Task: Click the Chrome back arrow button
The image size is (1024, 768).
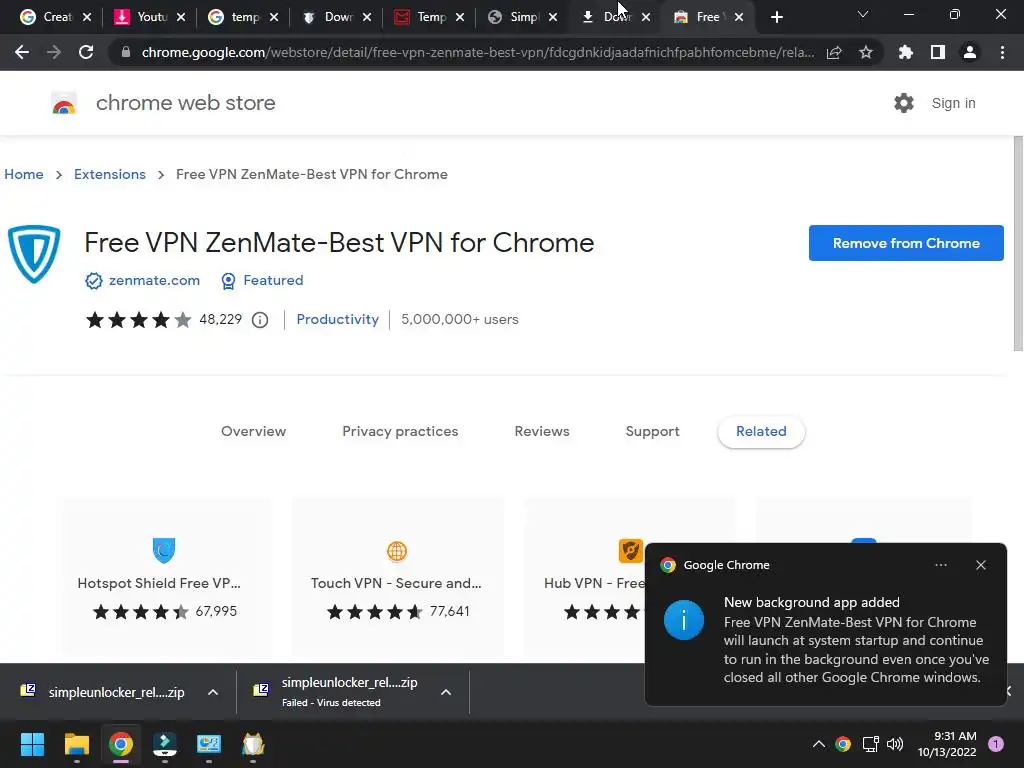Action: point(22,52)
